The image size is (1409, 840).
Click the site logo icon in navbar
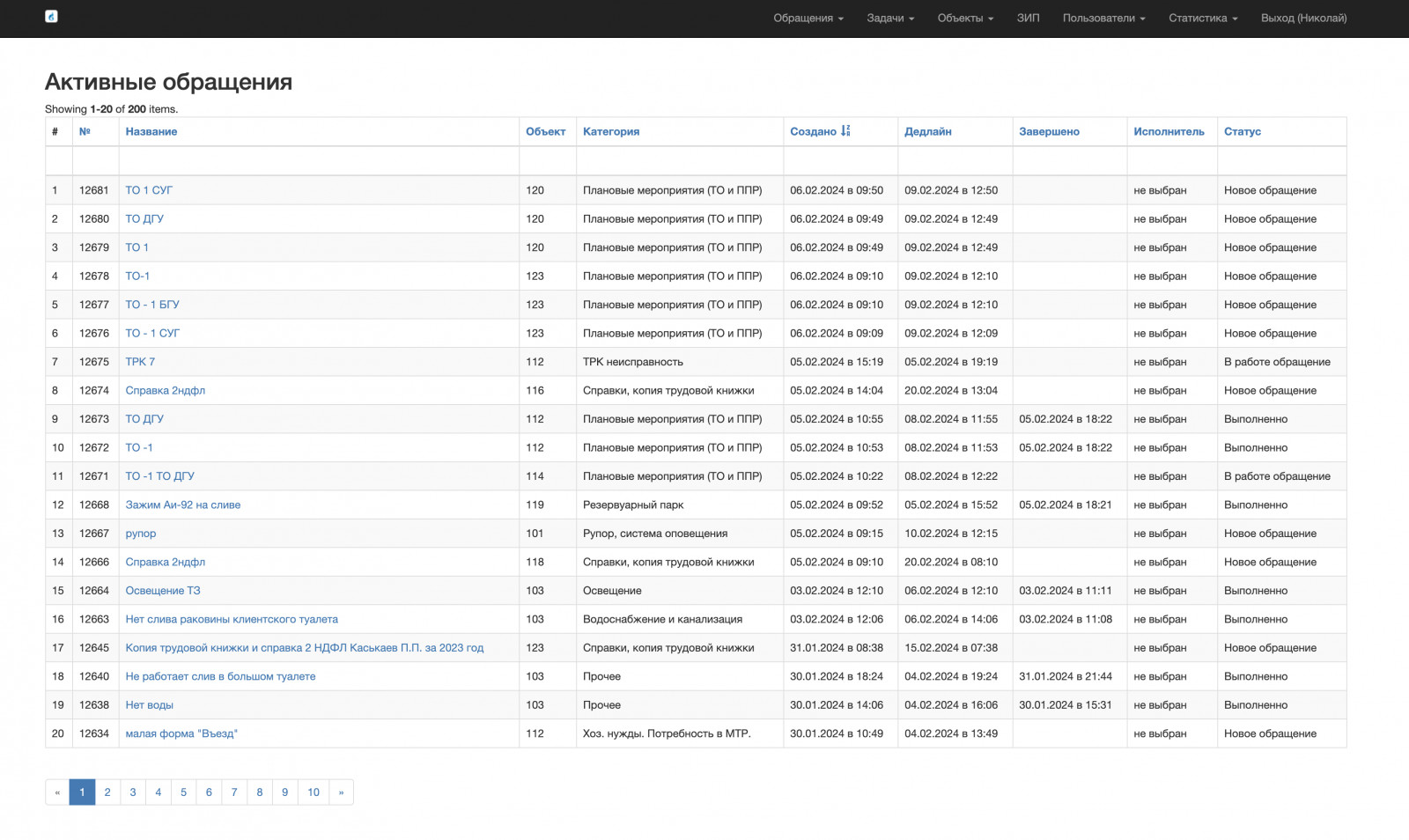pos(51,17)
